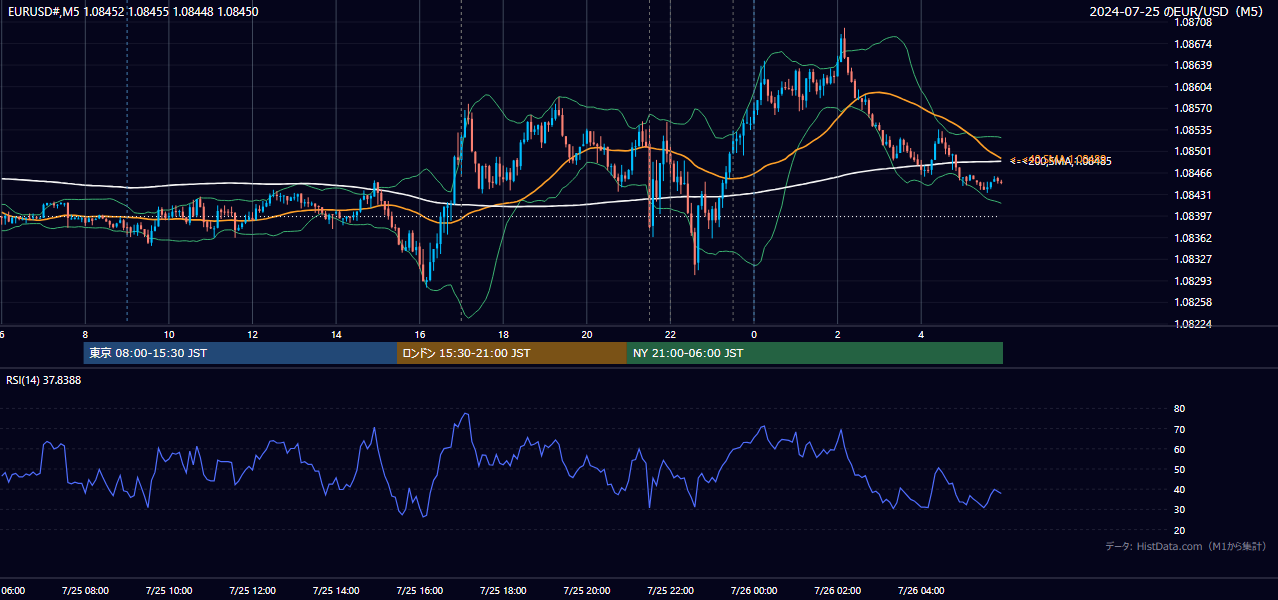Click the 1.08362 price axis label
The height and width of the screenshot is (600, 1278).
(1193, 238)
